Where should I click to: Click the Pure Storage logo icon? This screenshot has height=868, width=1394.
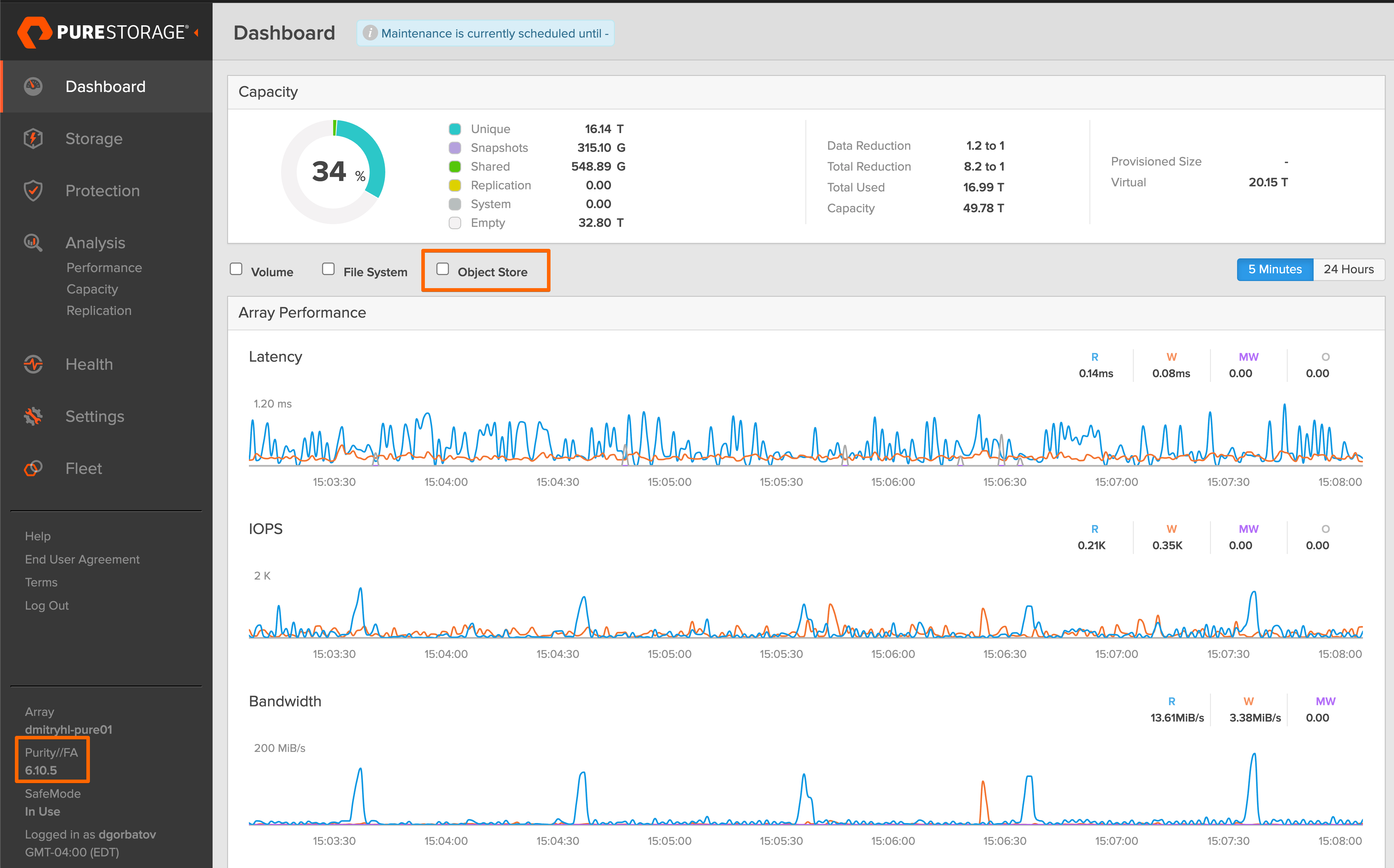[35, 32]
